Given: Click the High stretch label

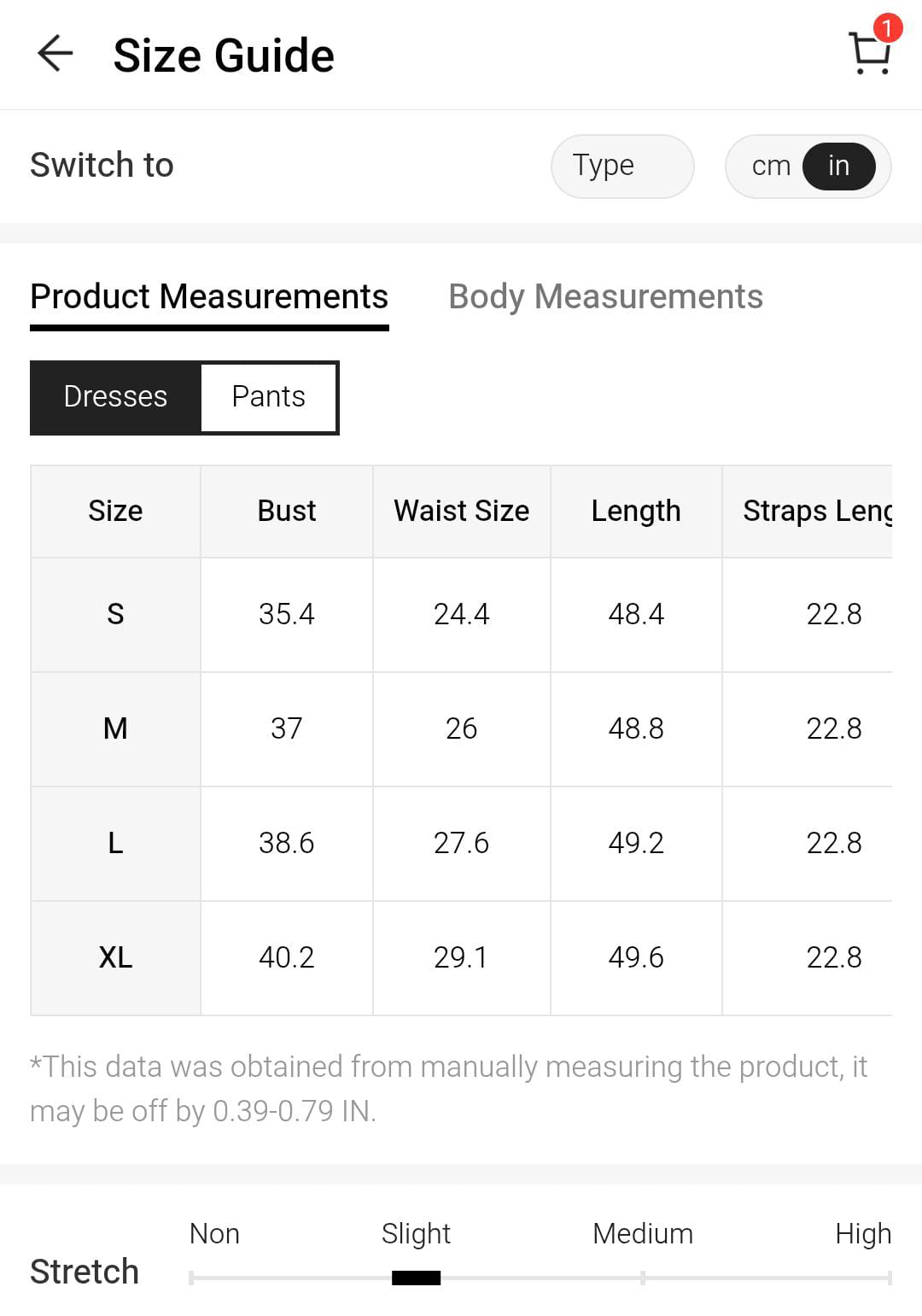Looking at the screenshot, I should coord(862,1234).
